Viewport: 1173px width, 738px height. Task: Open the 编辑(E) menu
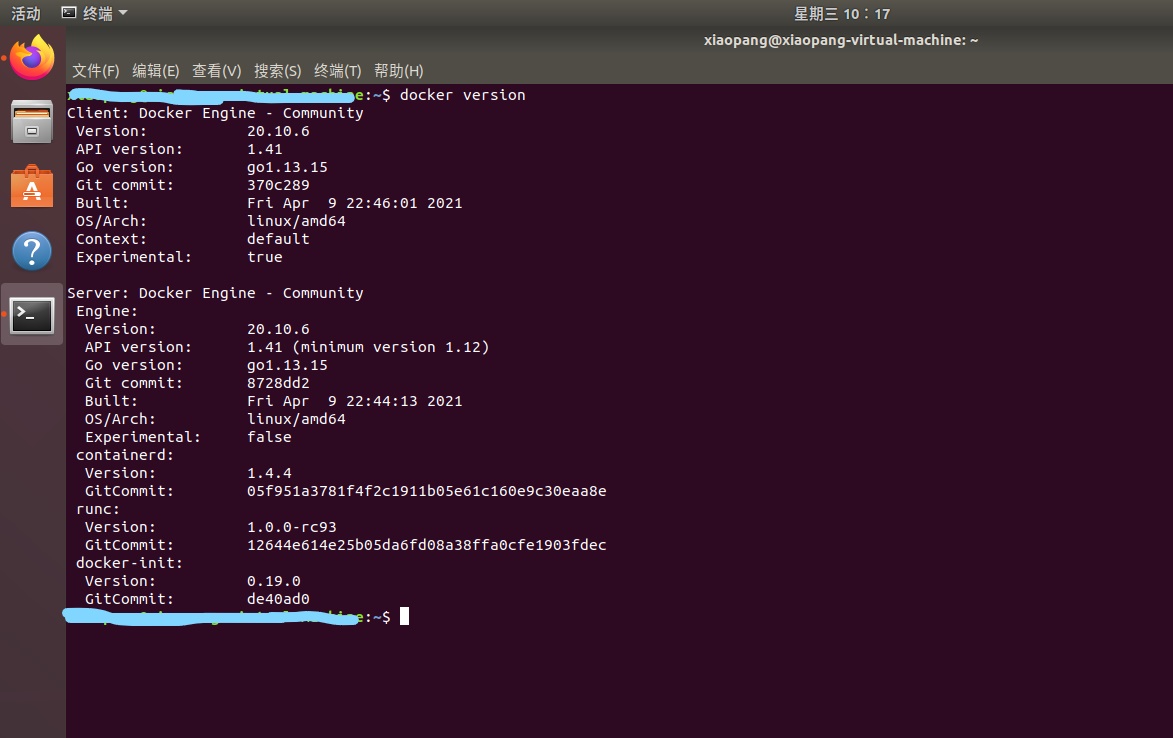156,70
